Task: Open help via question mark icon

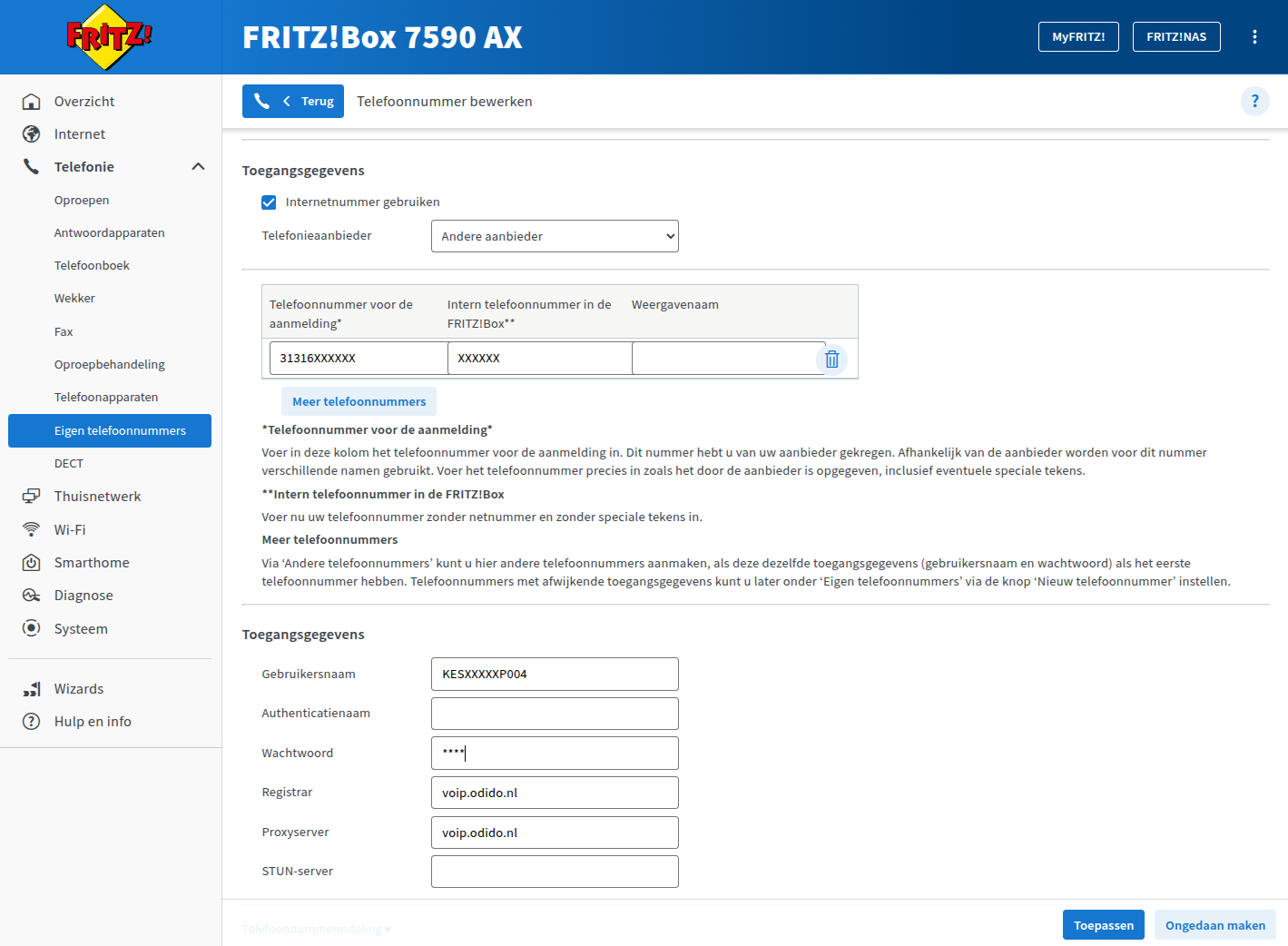Action: pyautogui.click(x=1254, y=101)
